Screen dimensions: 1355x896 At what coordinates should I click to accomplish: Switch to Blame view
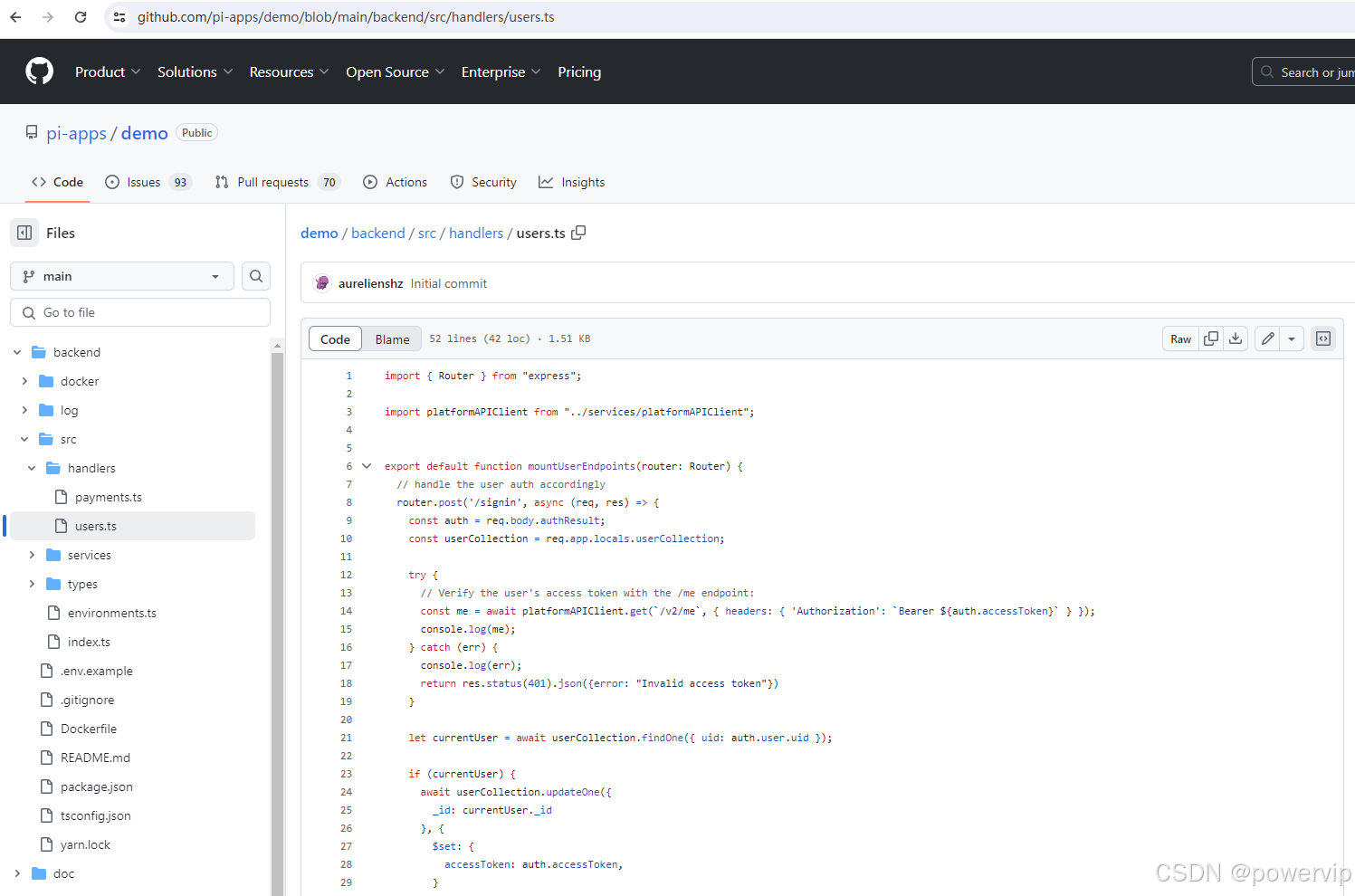(392, 339)
